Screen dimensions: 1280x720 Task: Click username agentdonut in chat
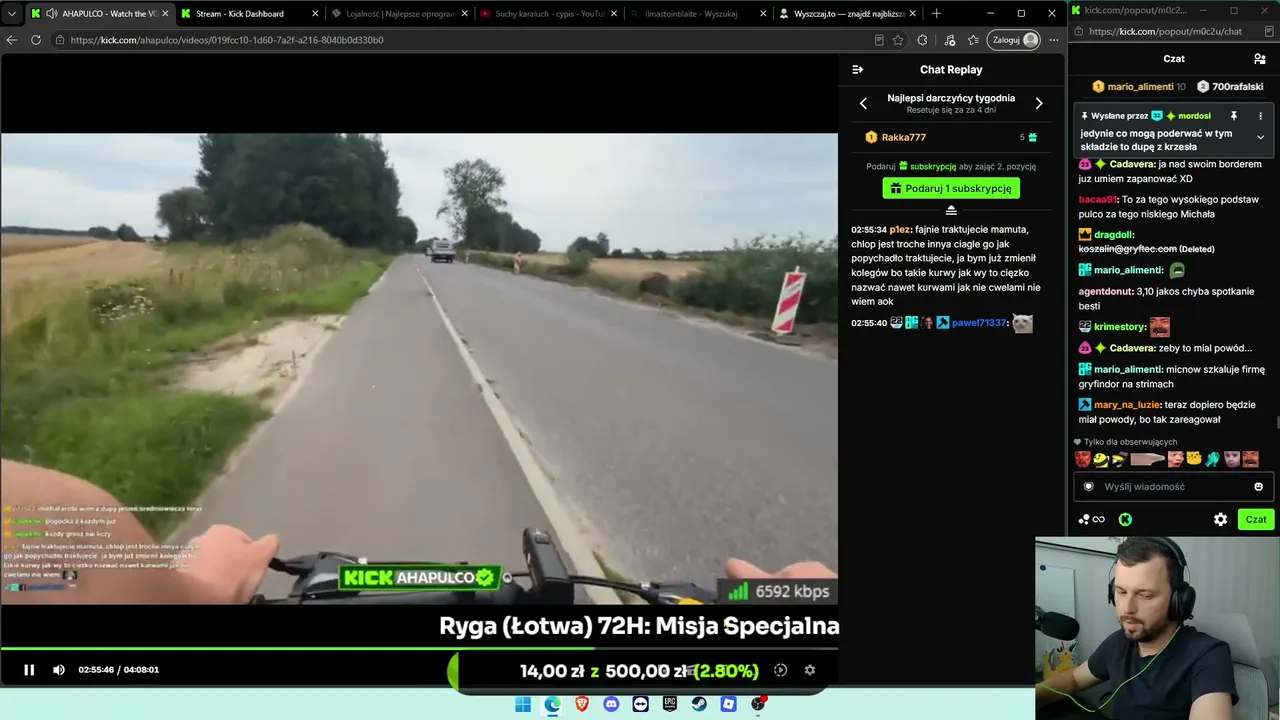1106,292
